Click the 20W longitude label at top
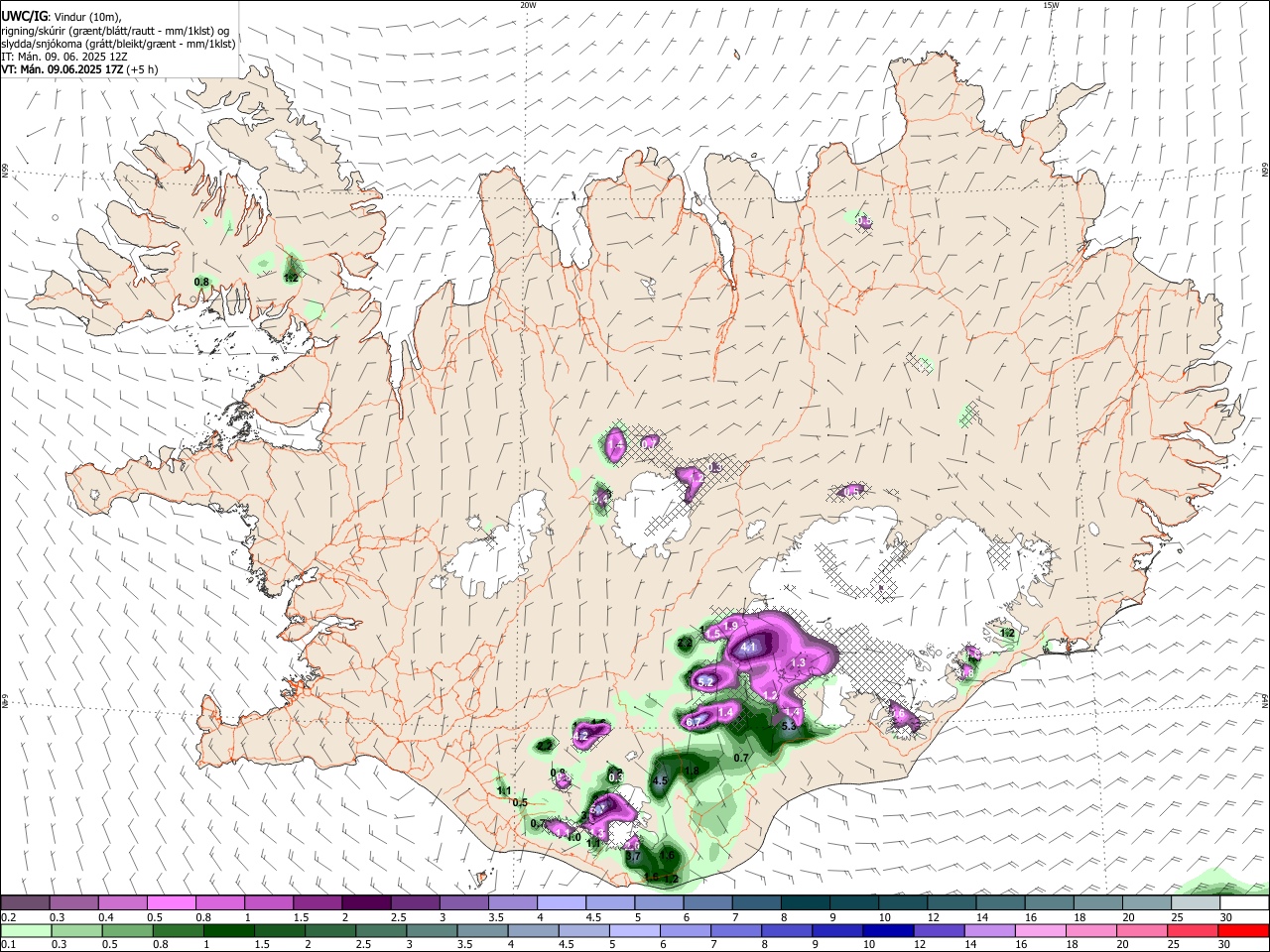Image resolution: width=1270 pixels, height=952 pixels. [x=528, y=5]
